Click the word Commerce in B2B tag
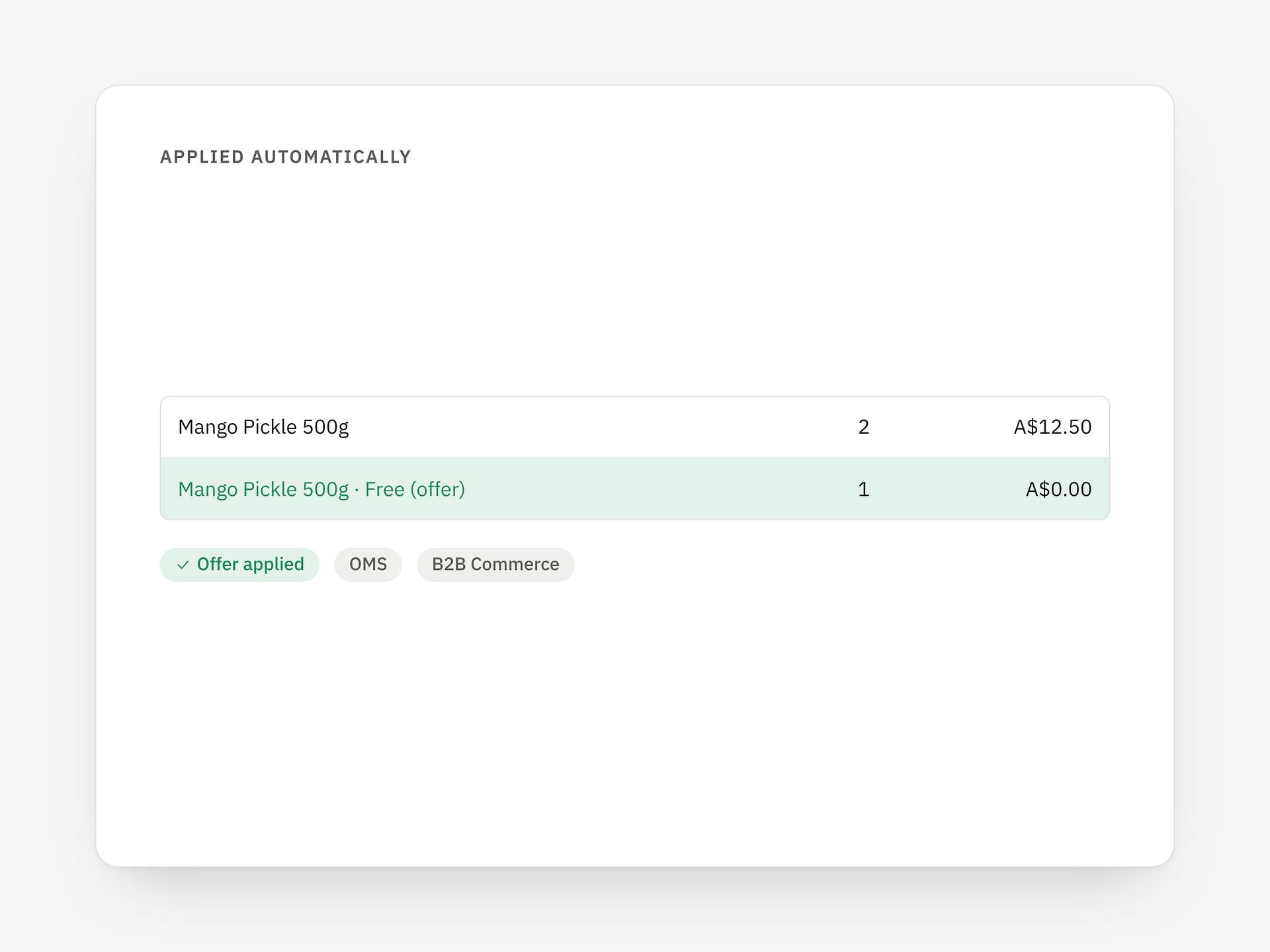The width and height of the screenshot is (1270, 952). pos(515,565)
